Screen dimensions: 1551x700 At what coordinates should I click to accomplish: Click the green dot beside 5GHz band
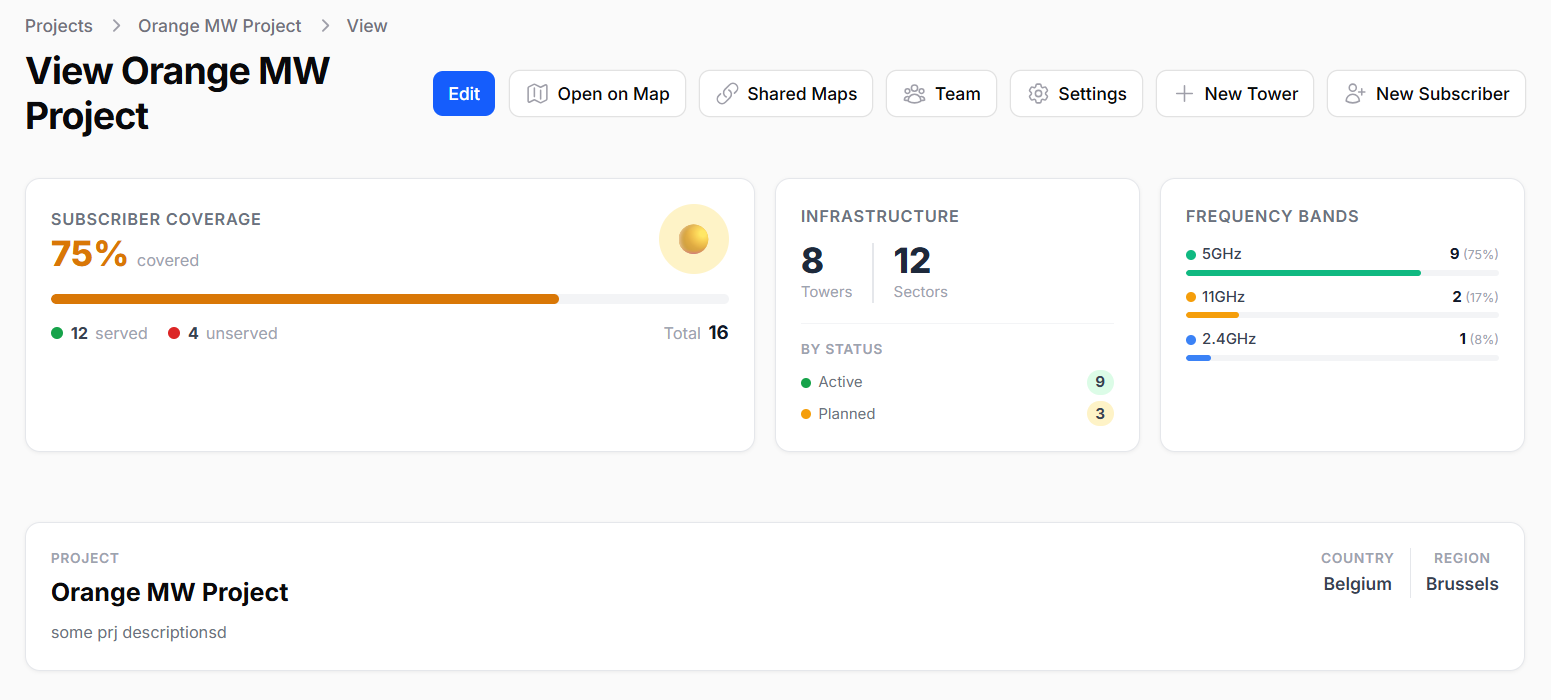tap(1191, 255)
